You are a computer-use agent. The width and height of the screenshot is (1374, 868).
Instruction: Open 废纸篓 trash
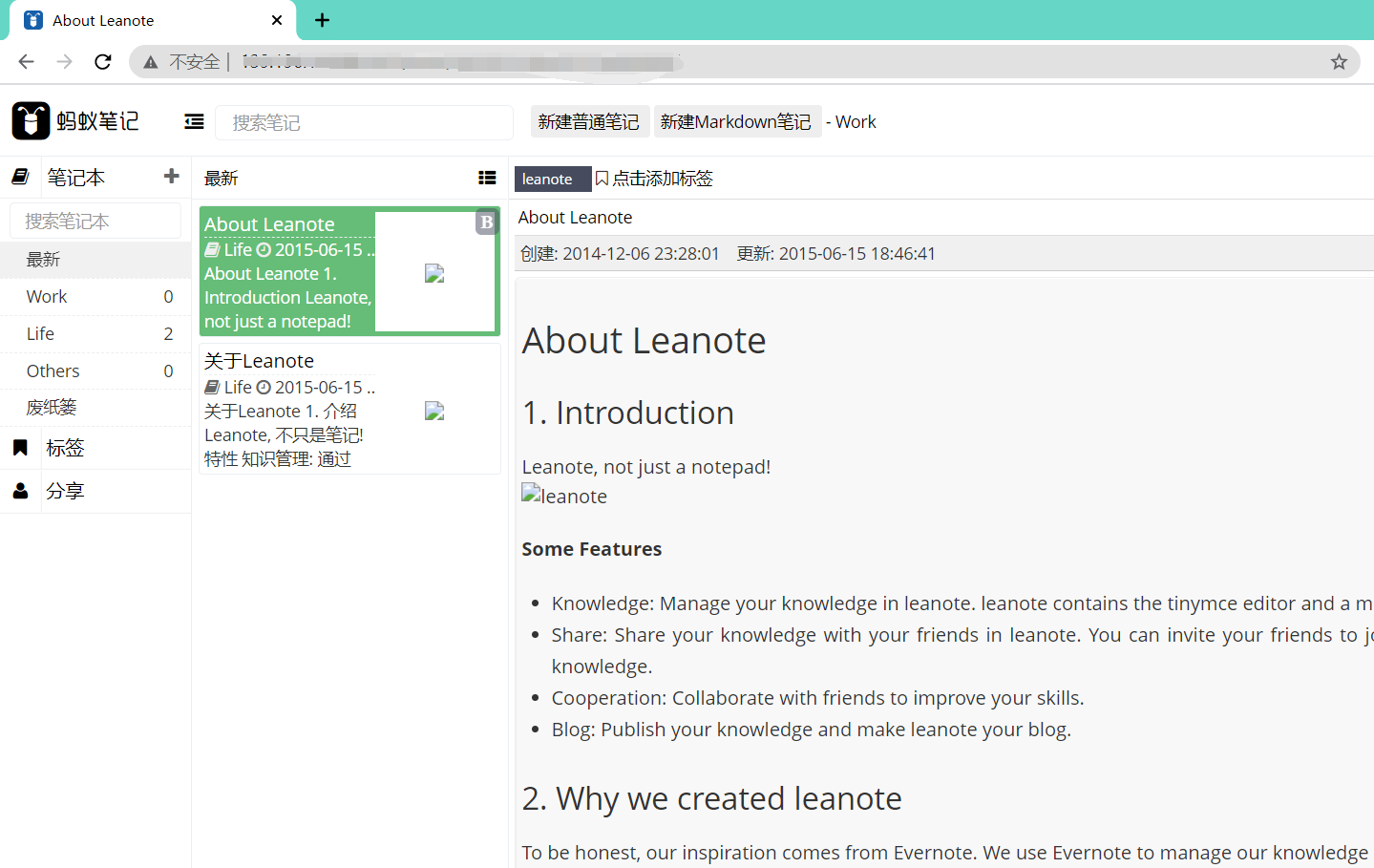pyautogui.click(x=95, y=408)
